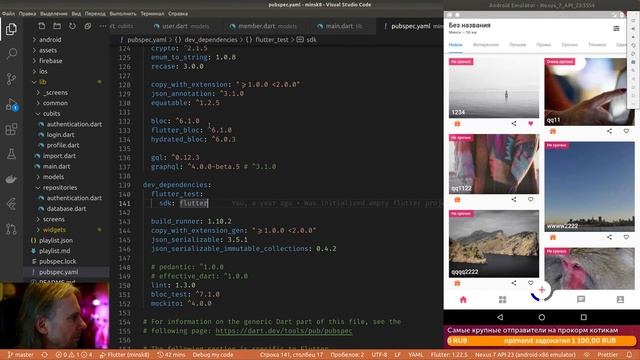Like the qq11 card heart
Viewport: 640px width, 360px height.
(626, 131)
